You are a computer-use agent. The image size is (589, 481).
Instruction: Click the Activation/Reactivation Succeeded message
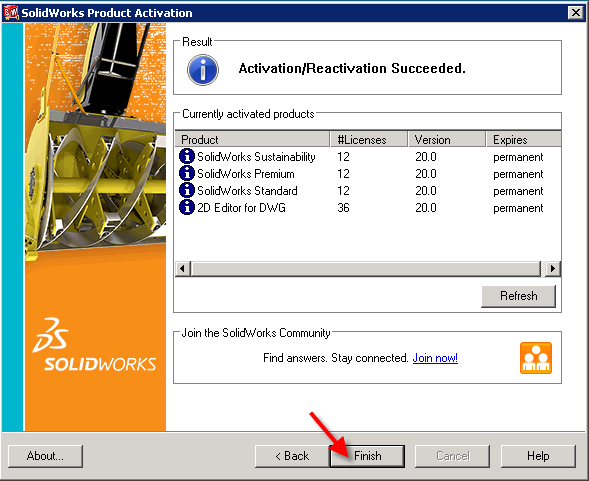click(x=352, y=68)
